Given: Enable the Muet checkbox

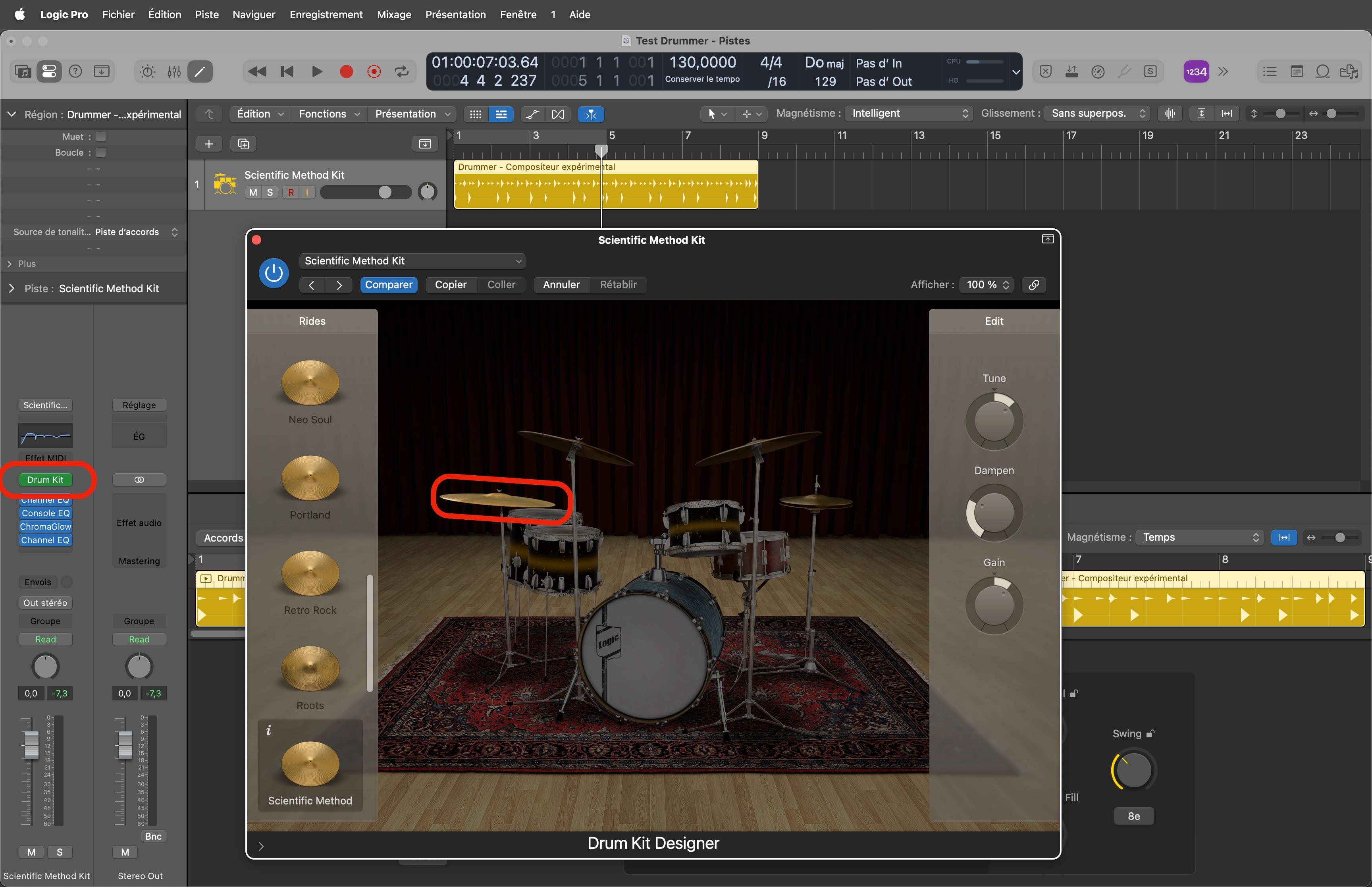Looking at the screenshot, I should point(101,137).
